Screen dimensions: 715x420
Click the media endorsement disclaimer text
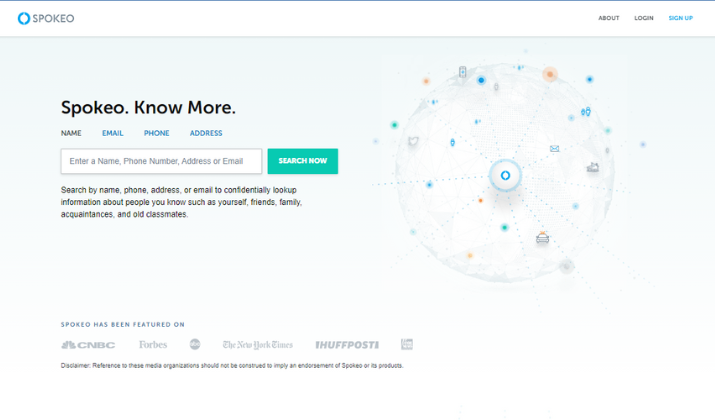(232, 366)
